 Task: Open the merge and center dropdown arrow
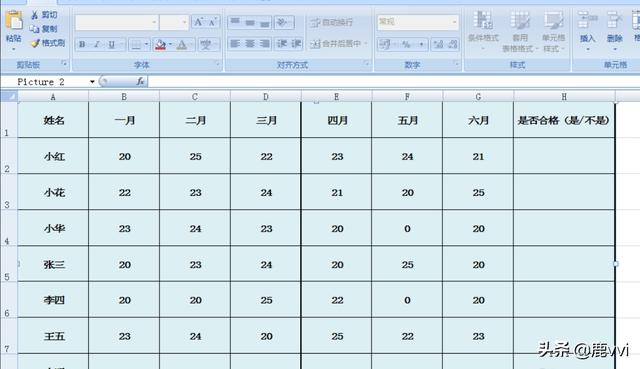(x=366, y=43)
